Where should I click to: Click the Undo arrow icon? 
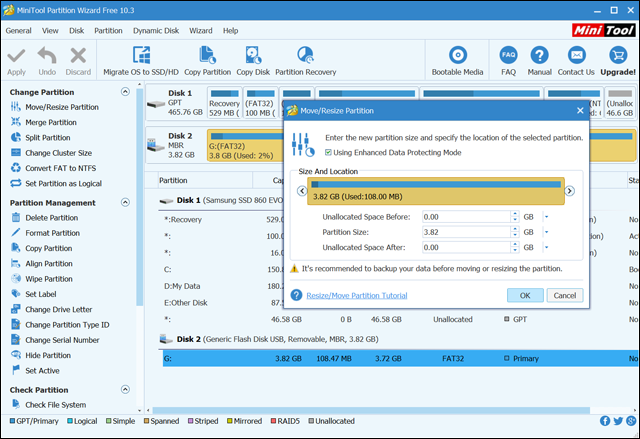(x=47, y=55)
